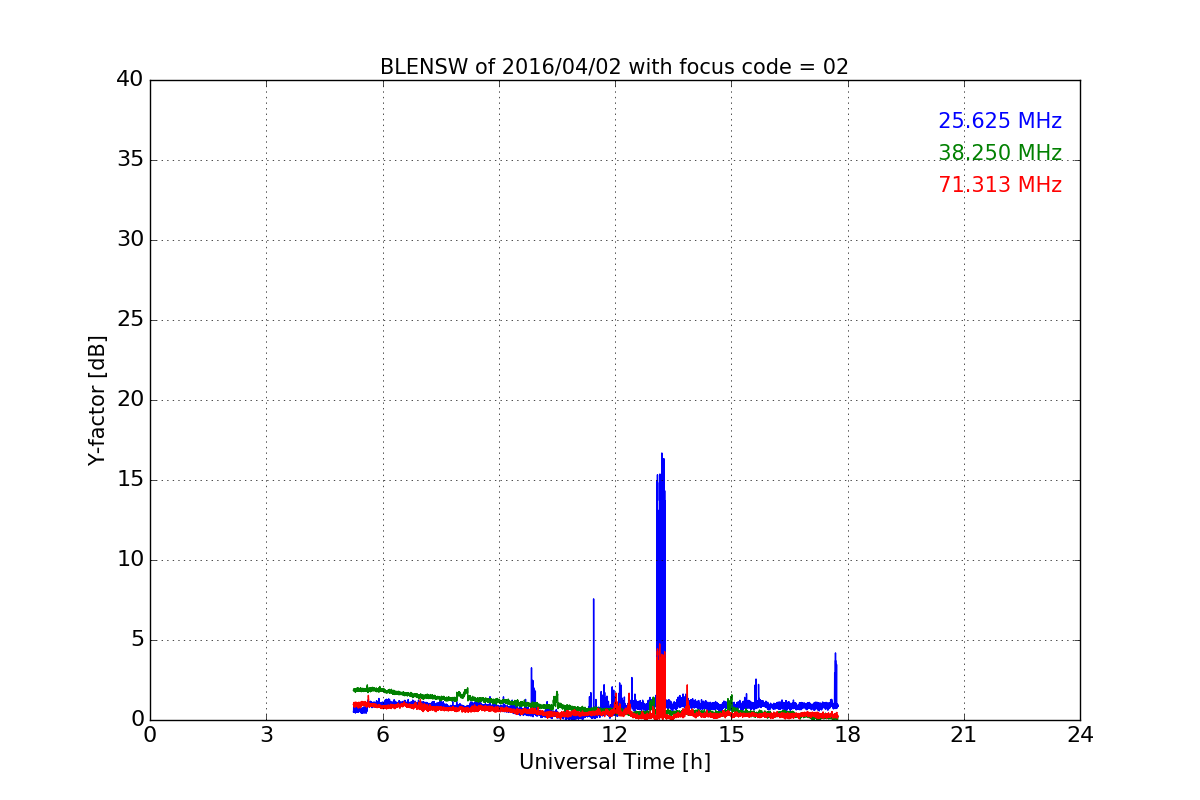Image resolution: width=1200 pixels, height=800 pixels.
Task: Click x-axis tick label 6
Action: (x=382, y=734)
